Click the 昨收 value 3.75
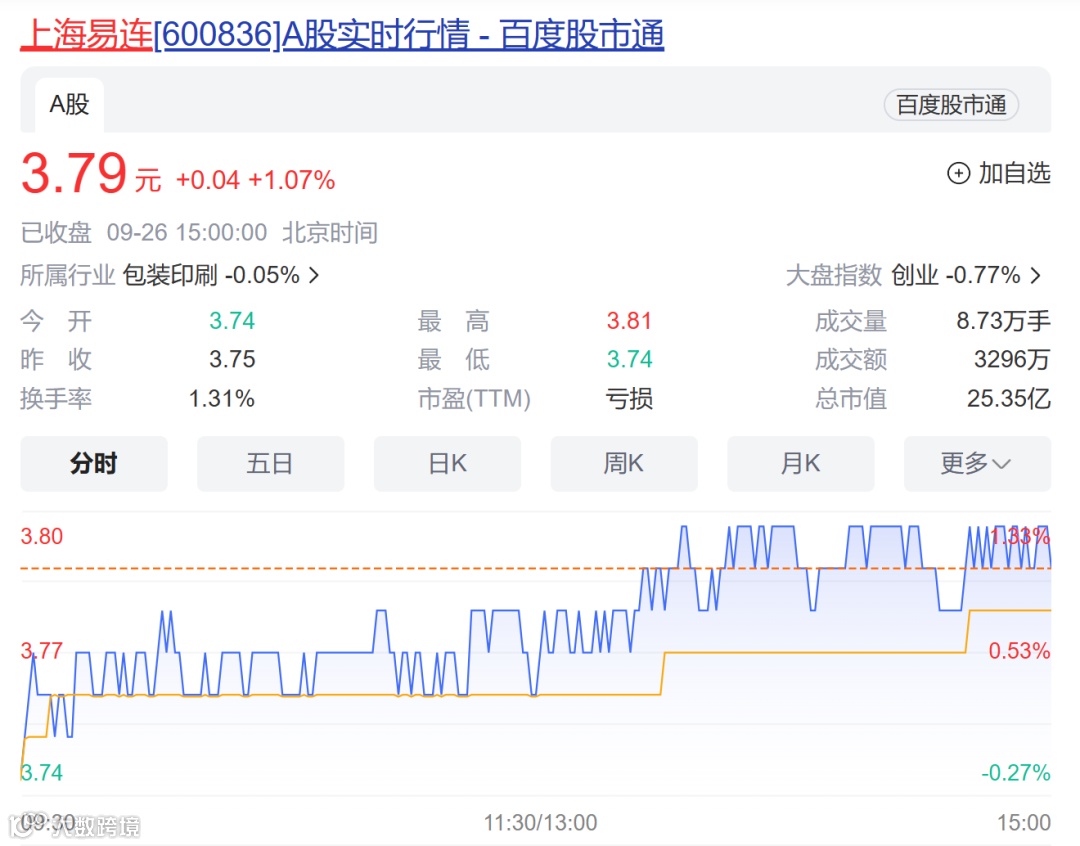 [x=232, y=359]
